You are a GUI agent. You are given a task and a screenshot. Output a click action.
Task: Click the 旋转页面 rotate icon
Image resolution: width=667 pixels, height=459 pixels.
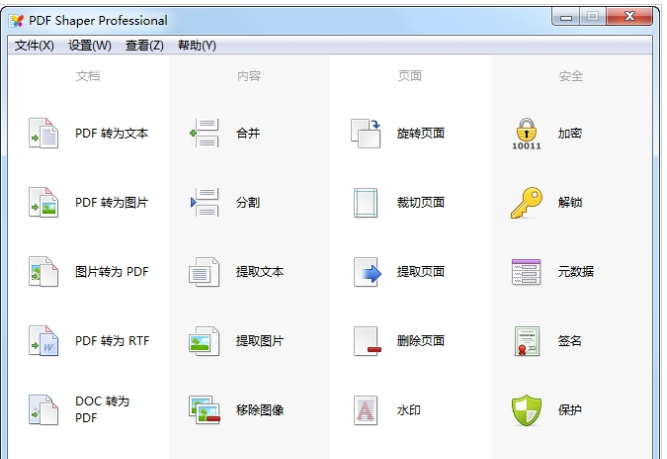(x=365, y=133)
